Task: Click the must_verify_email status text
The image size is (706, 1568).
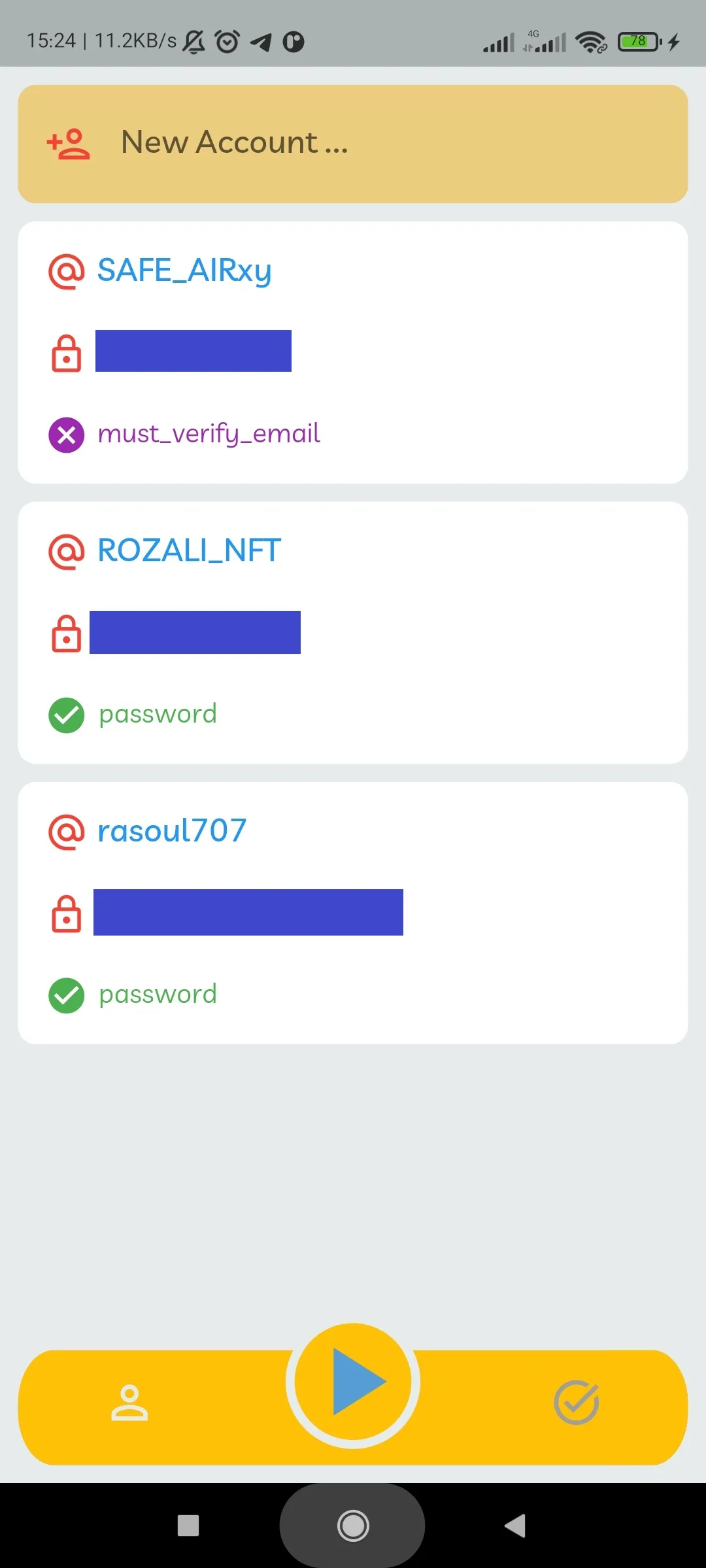Action: [x=209, y=434]
